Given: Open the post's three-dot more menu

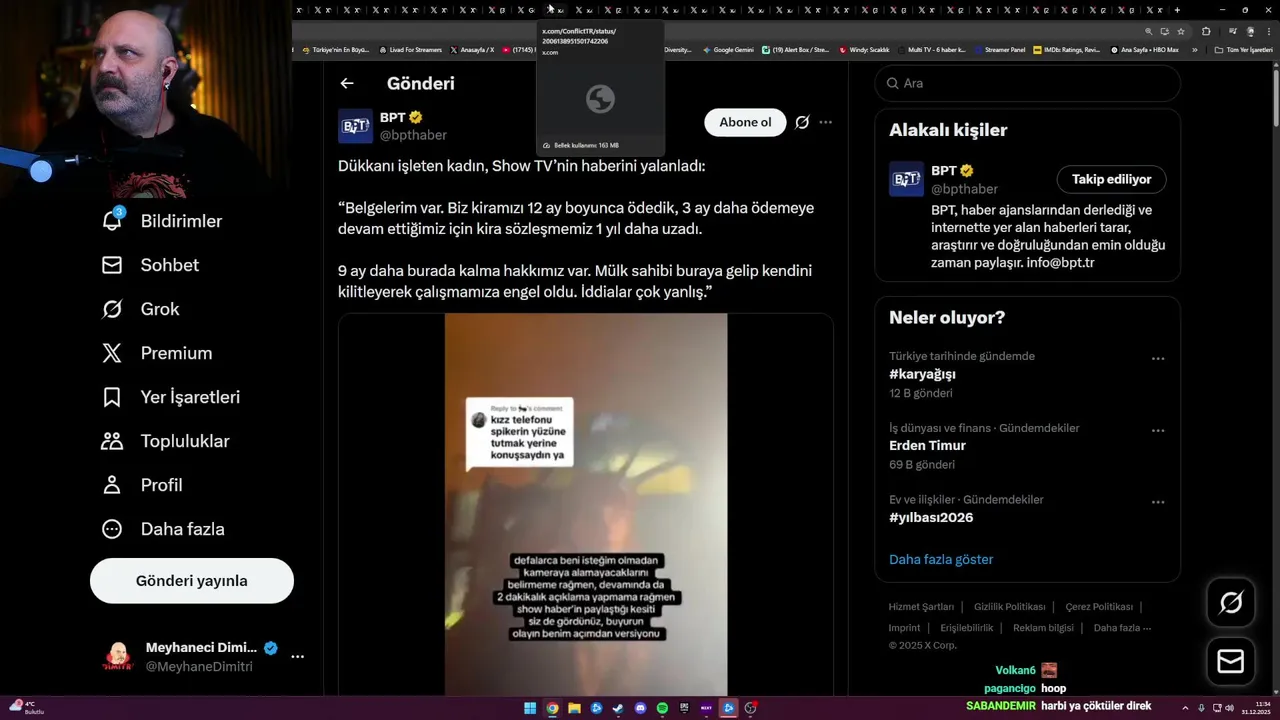Looking at the screenshot, I should point(825,122).
